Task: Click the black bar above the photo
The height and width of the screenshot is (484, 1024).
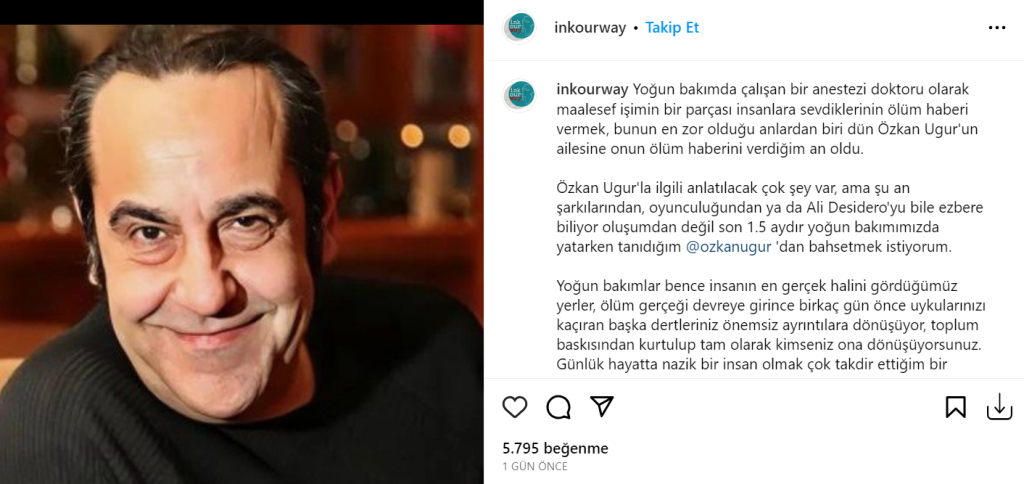Action: (x=242, y=12)
